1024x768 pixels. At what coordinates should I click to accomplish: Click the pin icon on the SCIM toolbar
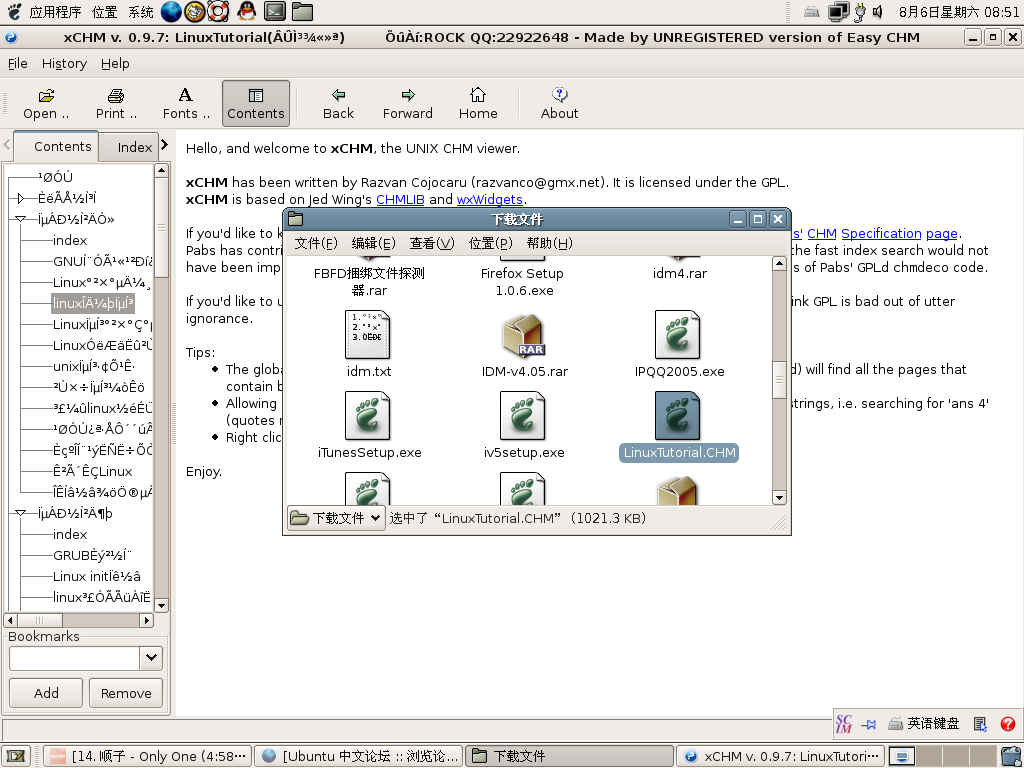click(x=869, y=724)
